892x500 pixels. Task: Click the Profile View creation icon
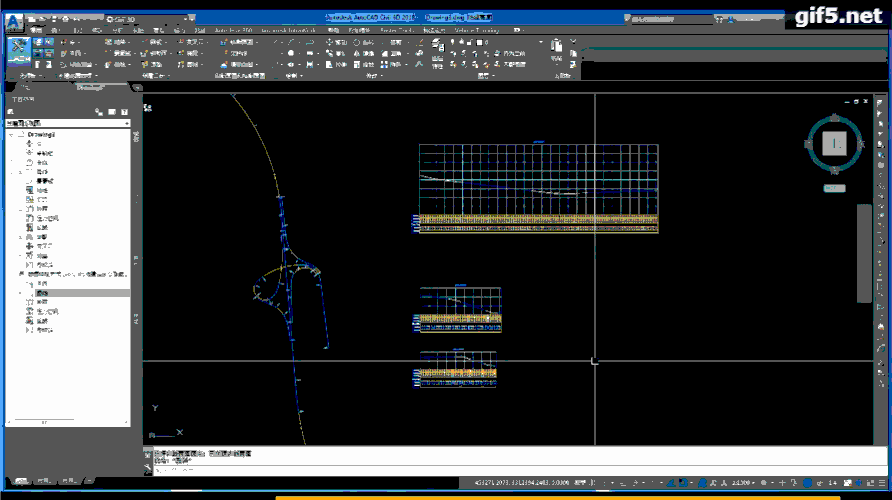[x=239, y=42]
